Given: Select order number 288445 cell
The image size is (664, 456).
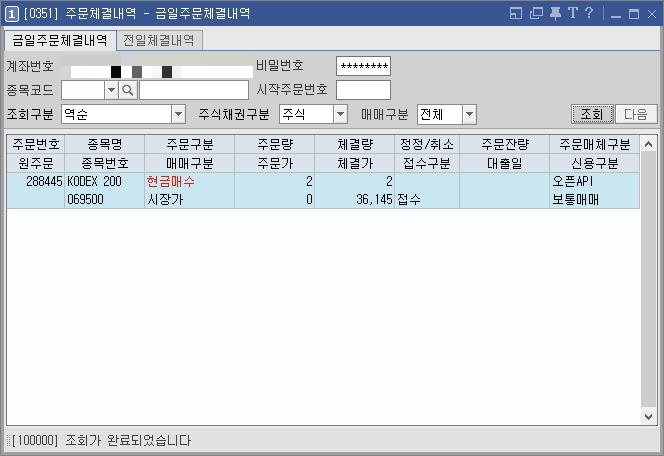Looking at the screenshot, I should 36,182.
